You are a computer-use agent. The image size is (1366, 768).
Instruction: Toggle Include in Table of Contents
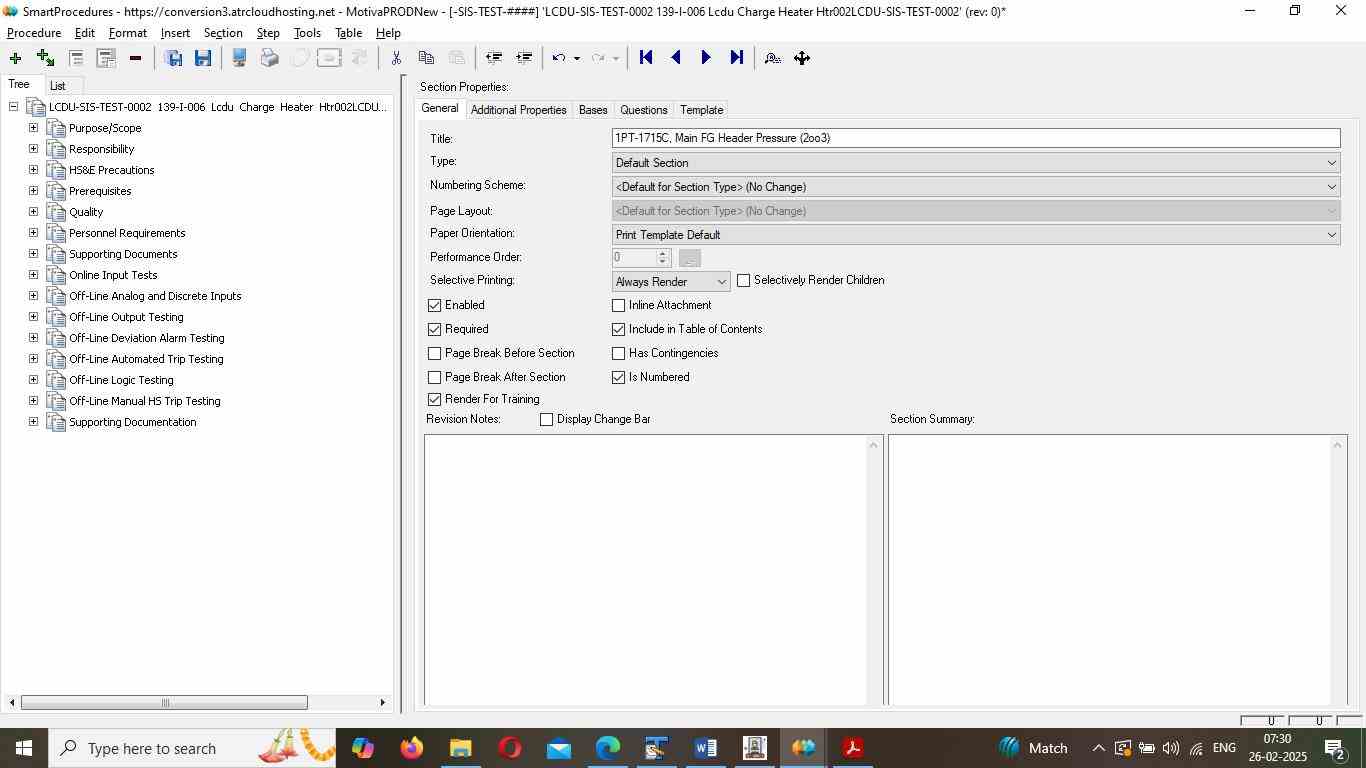click(618, 329)
